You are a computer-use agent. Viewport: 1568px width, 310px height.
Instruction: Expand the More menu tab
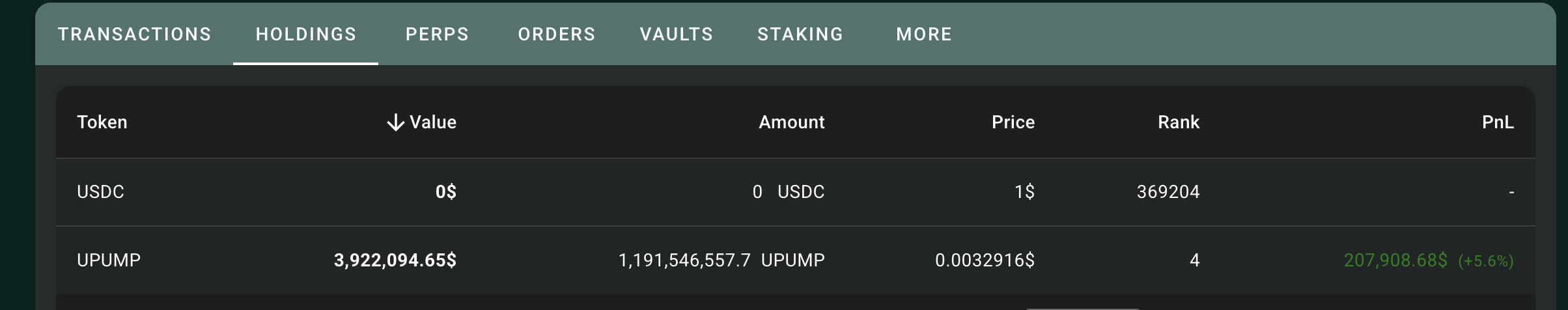tap(924, 34)
